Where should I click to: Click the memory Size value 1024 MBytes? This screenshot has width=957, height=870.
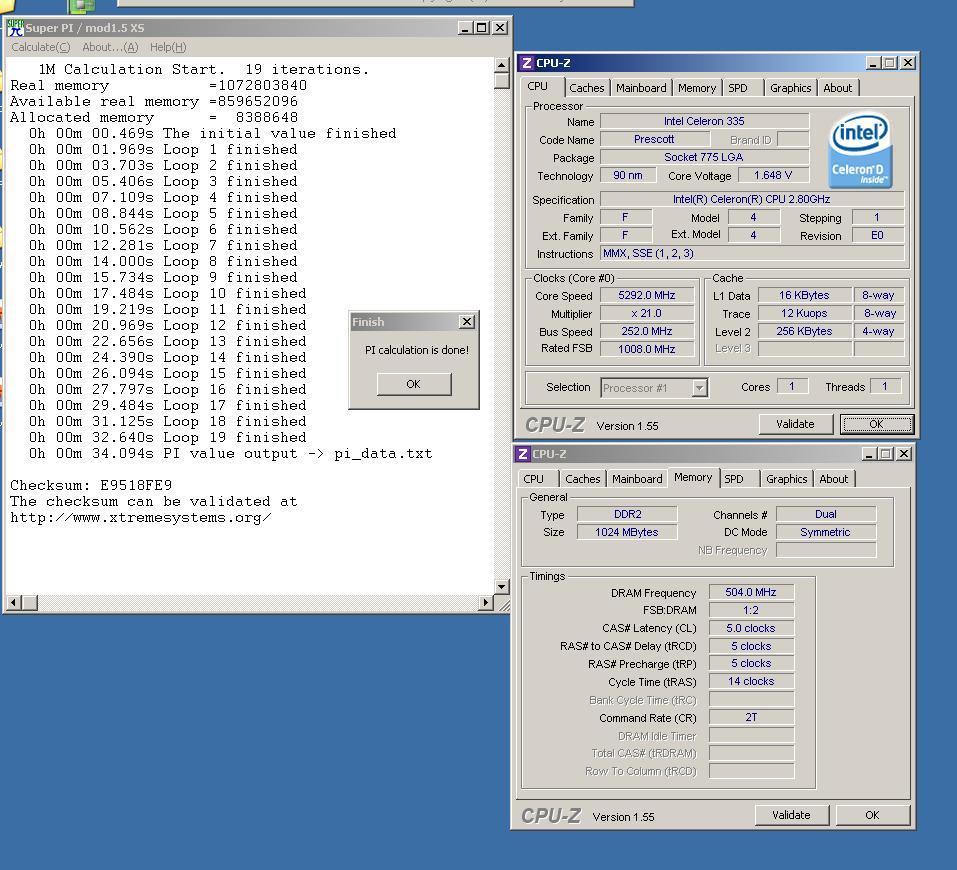point(627,532)
